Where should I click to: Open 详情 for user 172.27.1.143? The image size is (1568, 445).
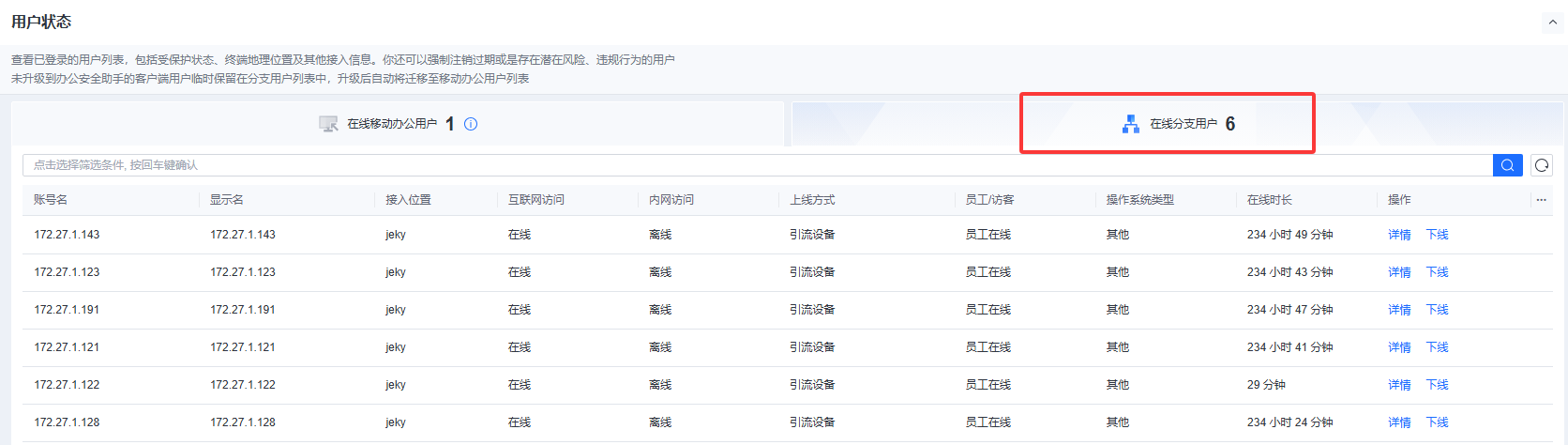1399,235
